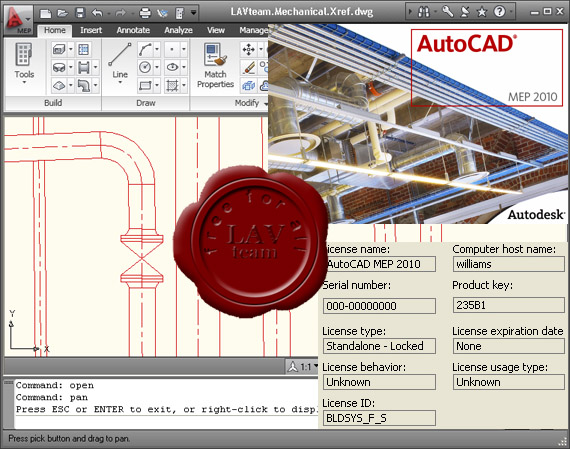
Task: Click the Serial number field 000-00000000
Action: (x=379, y=306)
